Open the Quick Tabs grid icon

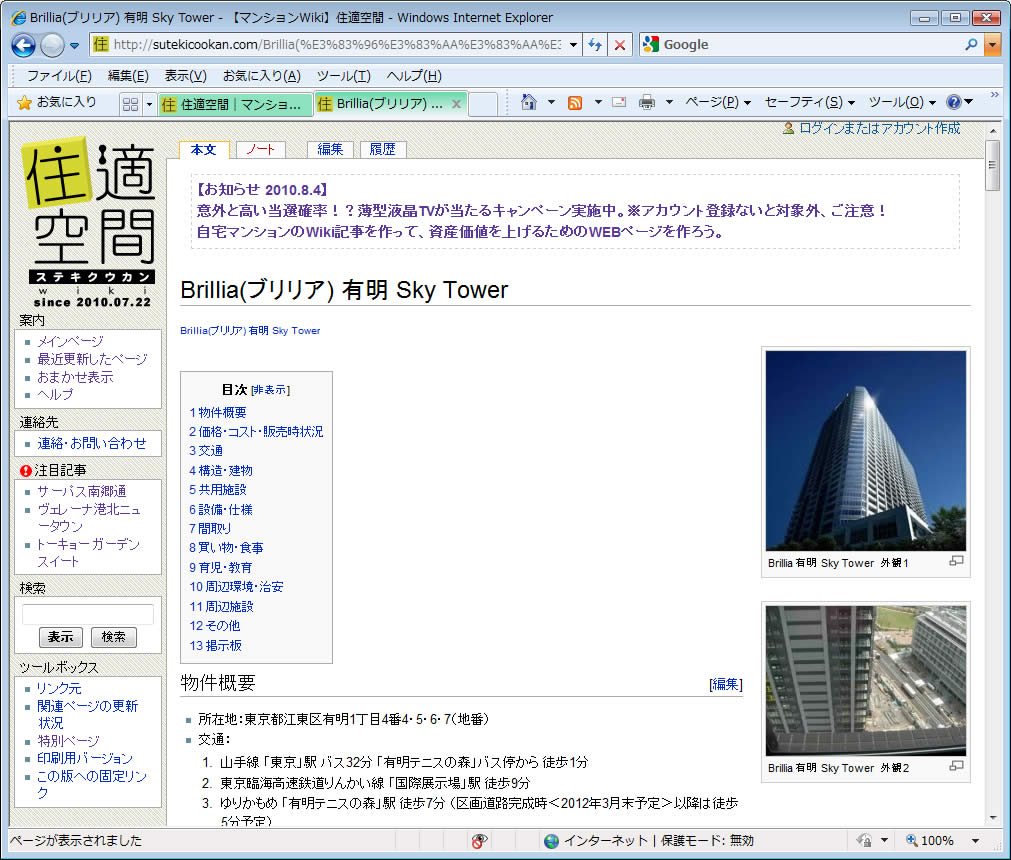coord(130,103)
